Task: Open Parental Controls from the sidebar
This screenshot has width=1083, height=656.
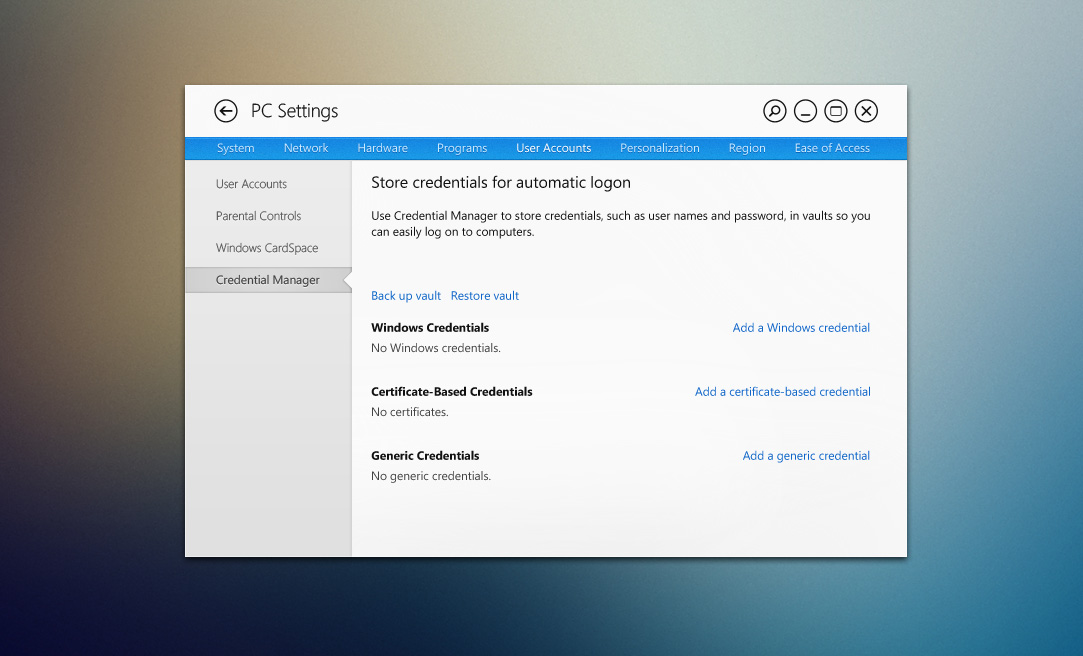Action: point(258,215)
